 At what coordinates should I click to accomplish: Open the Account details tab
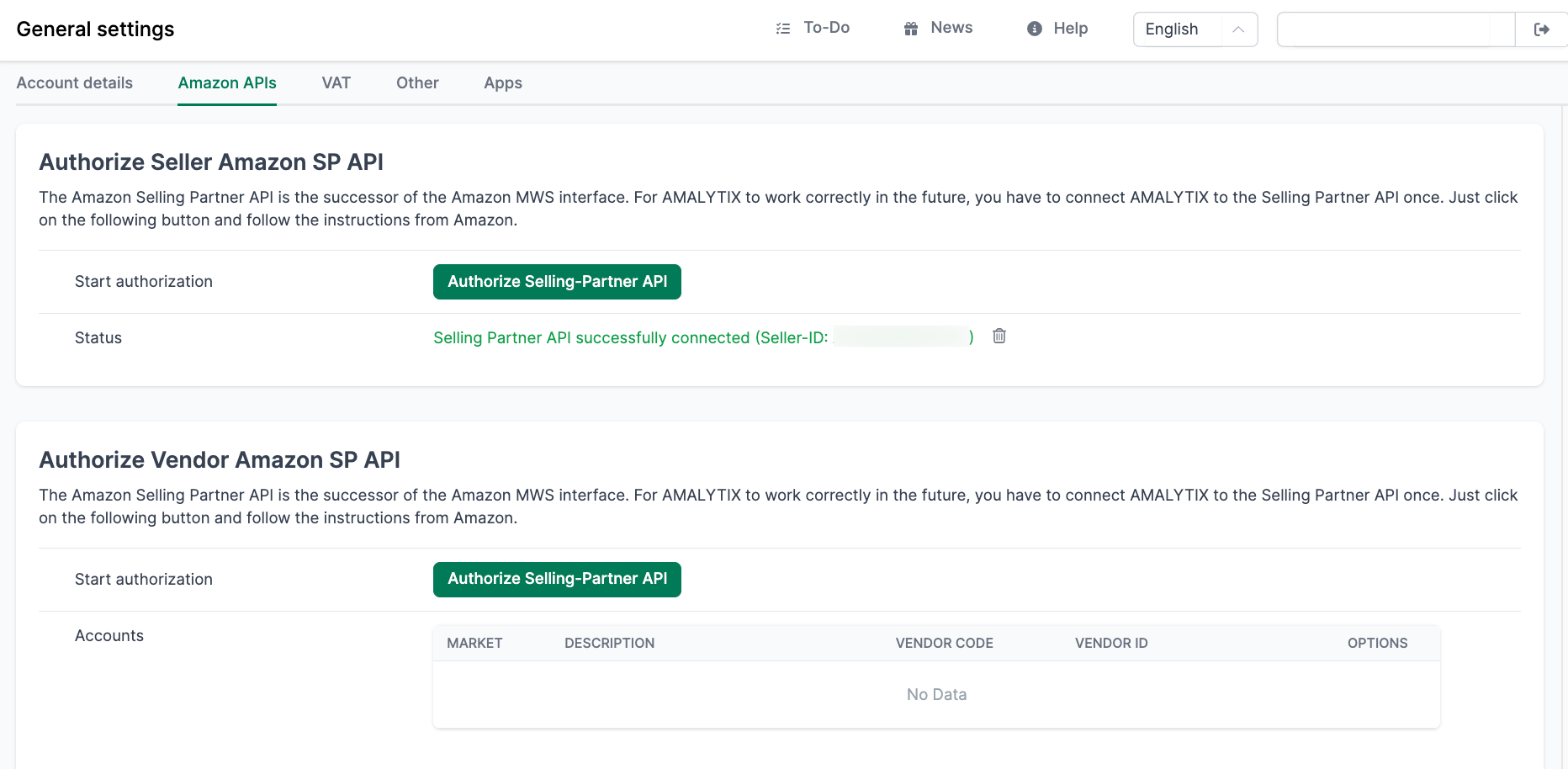(74, 82)
